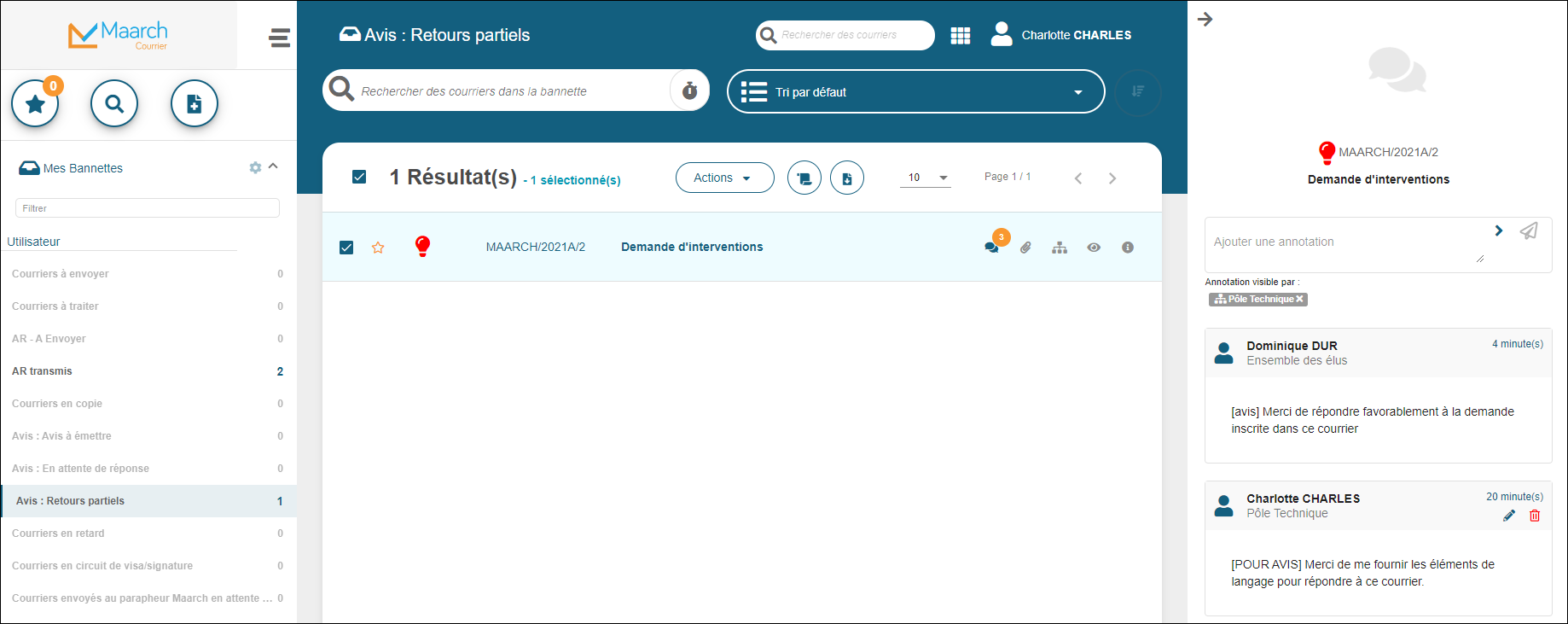Open AR - A Envoyer basket
Image resolution: width=1568 pixels, height=624 pixels.
pyautogui.click(x=148, y=339)
